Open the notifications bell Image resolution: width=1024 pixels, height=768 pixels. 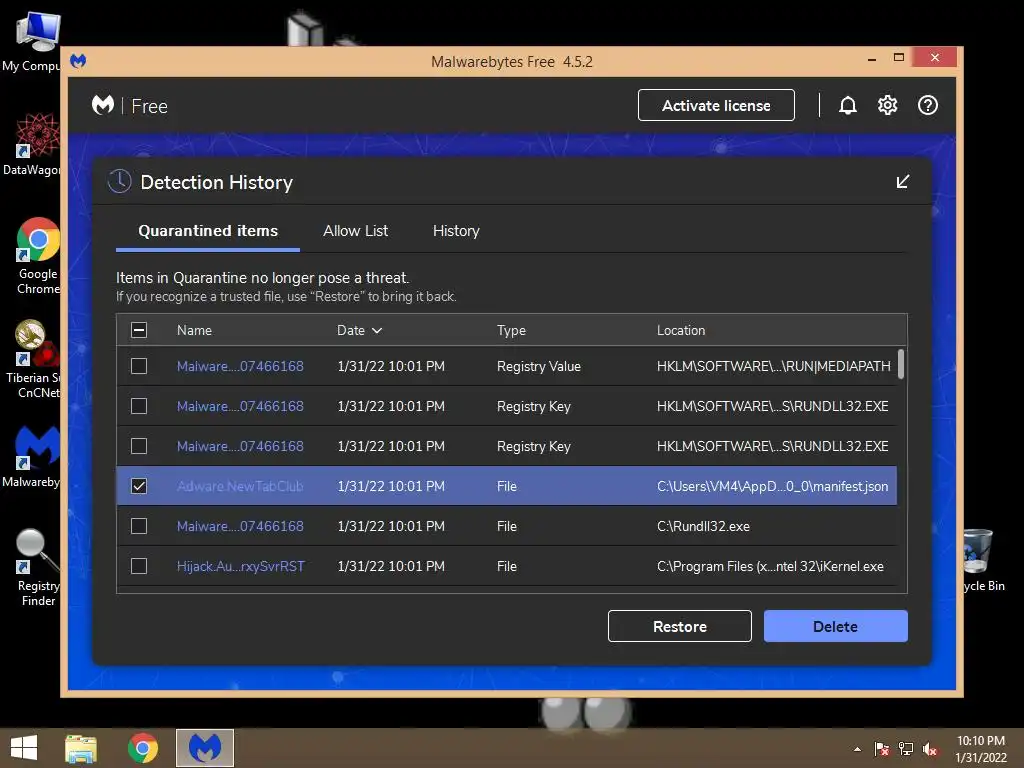pos(848,105)
